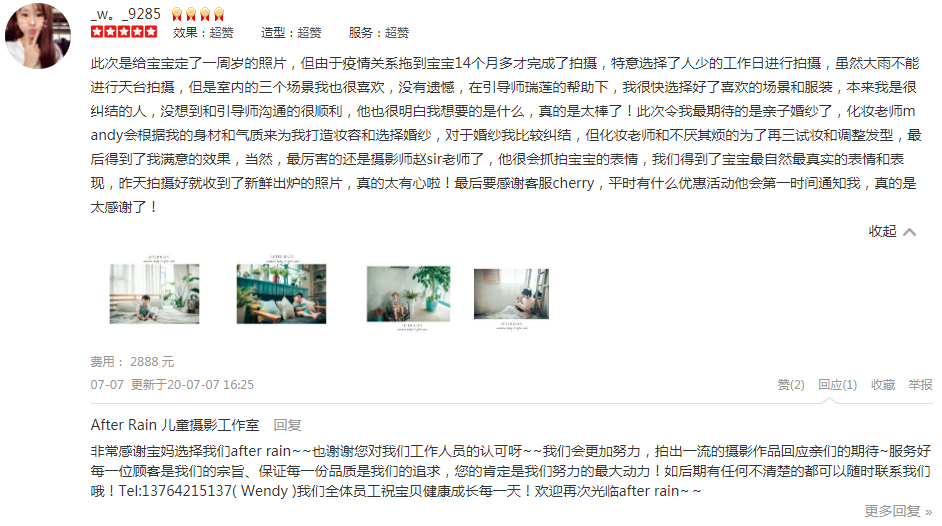The image size is (942, 526).
Task: Click the username _w。_9285
Action: click(x=126, y=14)
